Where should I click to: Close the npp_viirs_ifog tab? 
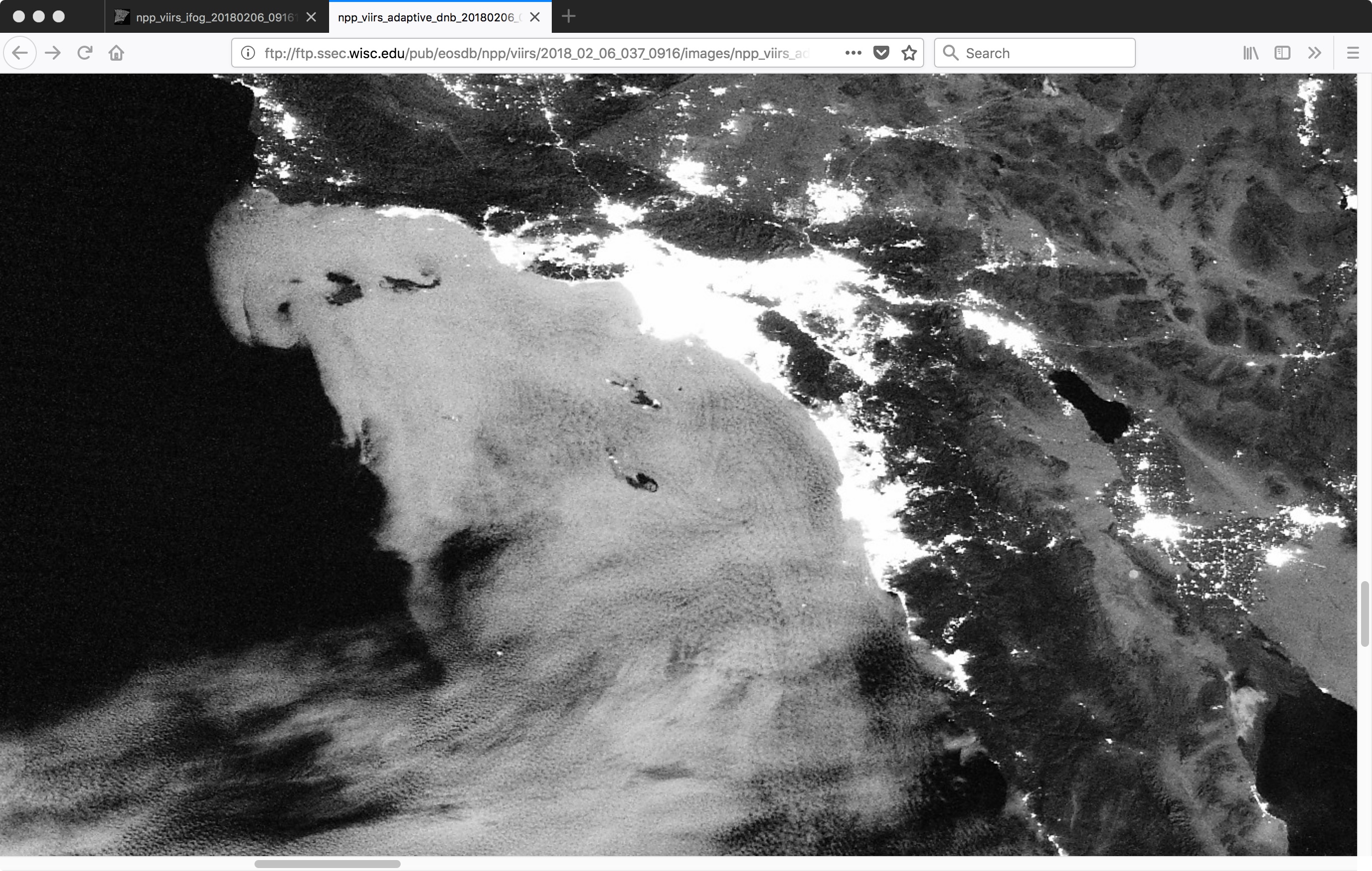click(x=311, y=17)
